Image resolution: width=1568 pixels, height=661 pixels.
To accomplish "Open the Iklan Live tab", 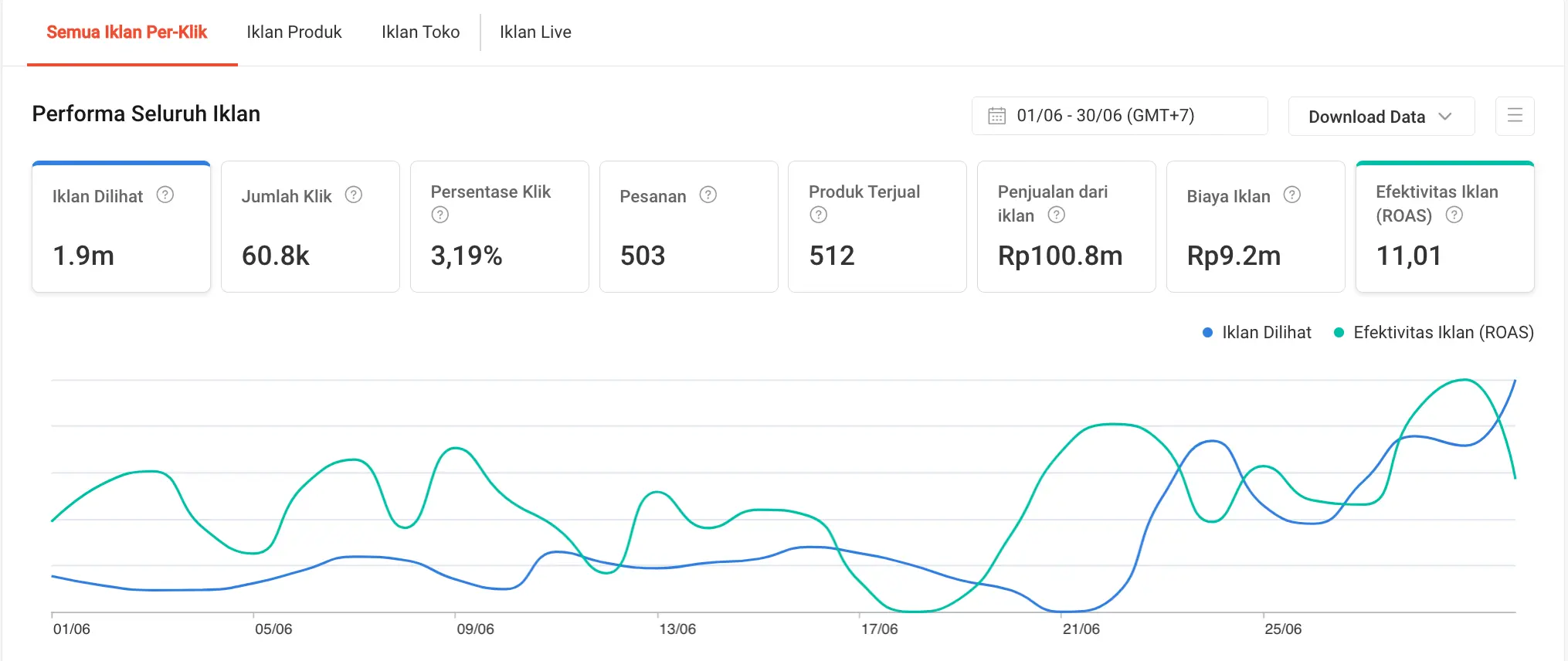I will tap(535, 32).
